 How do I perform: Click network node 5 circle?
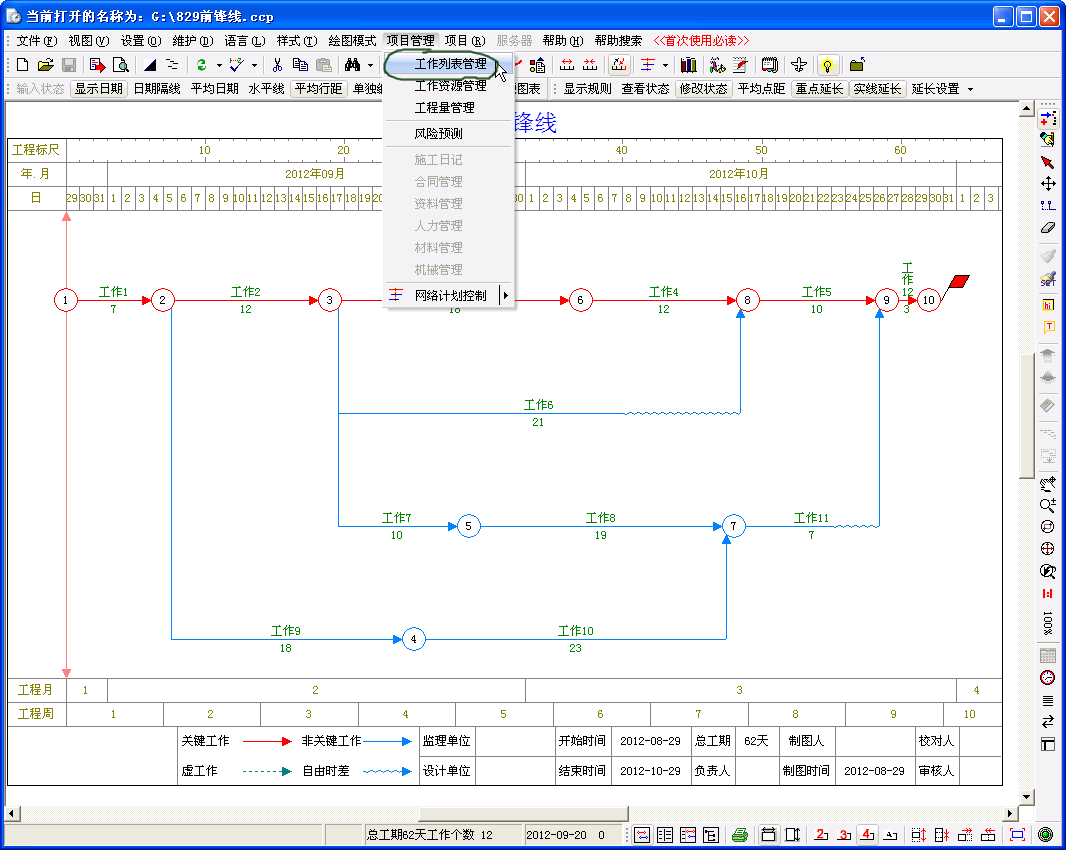(468, 526)
